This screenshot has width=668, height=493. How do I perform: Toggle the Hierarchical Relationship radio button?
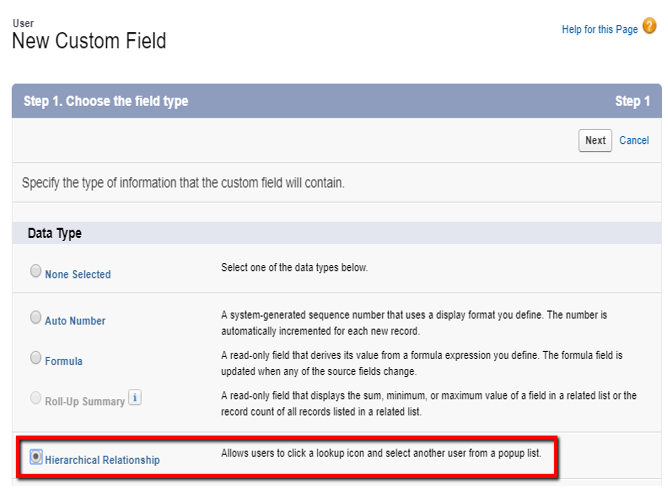[36, 457]
